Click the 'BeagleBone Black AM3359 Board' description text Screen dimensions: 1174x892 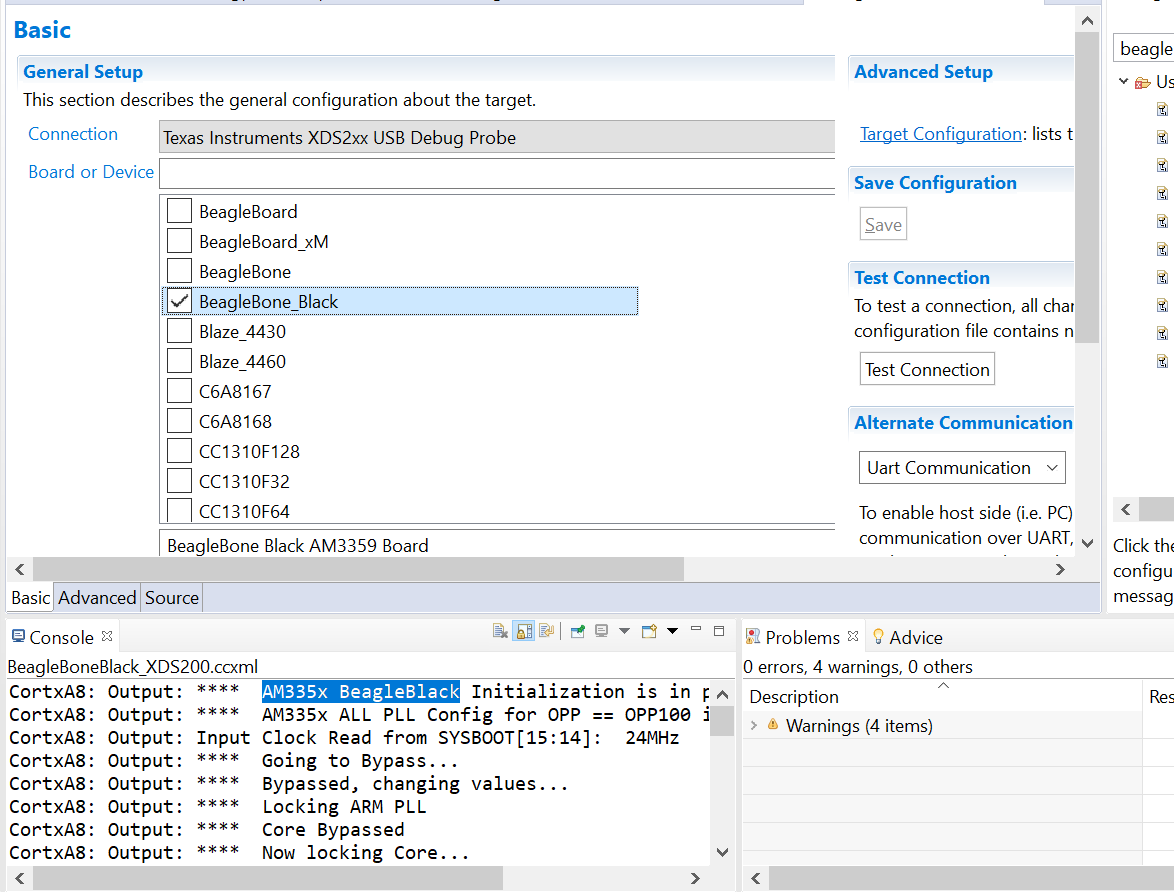pyautogui.click(x=298, y=545)
